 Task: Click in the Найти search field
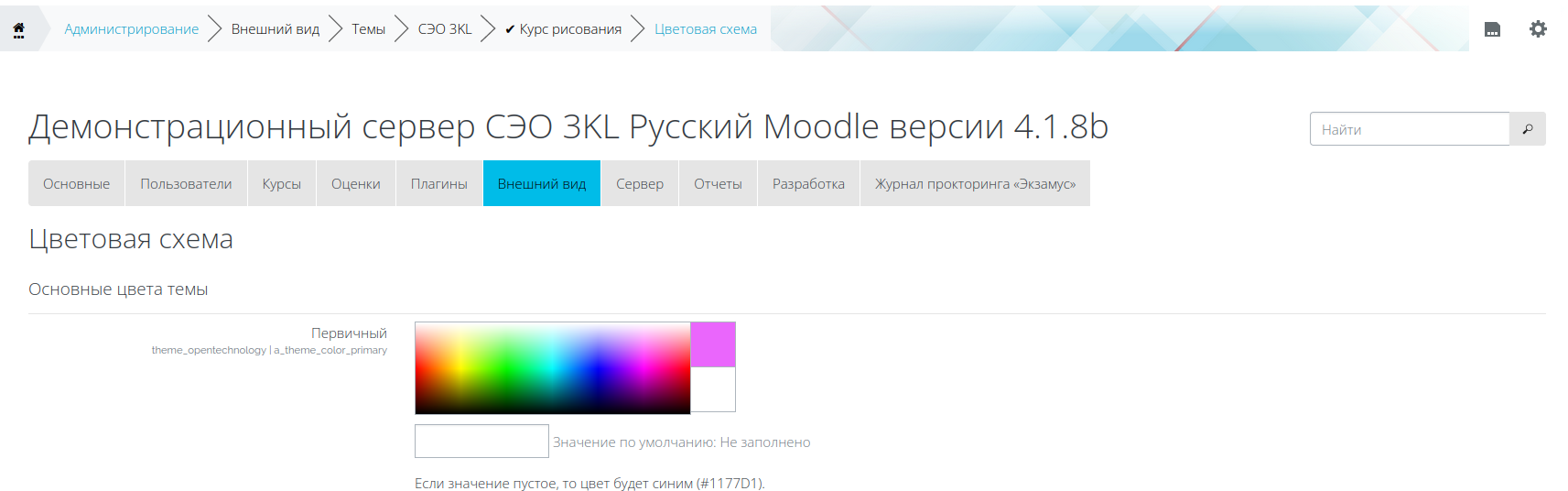pos(1410,129)
